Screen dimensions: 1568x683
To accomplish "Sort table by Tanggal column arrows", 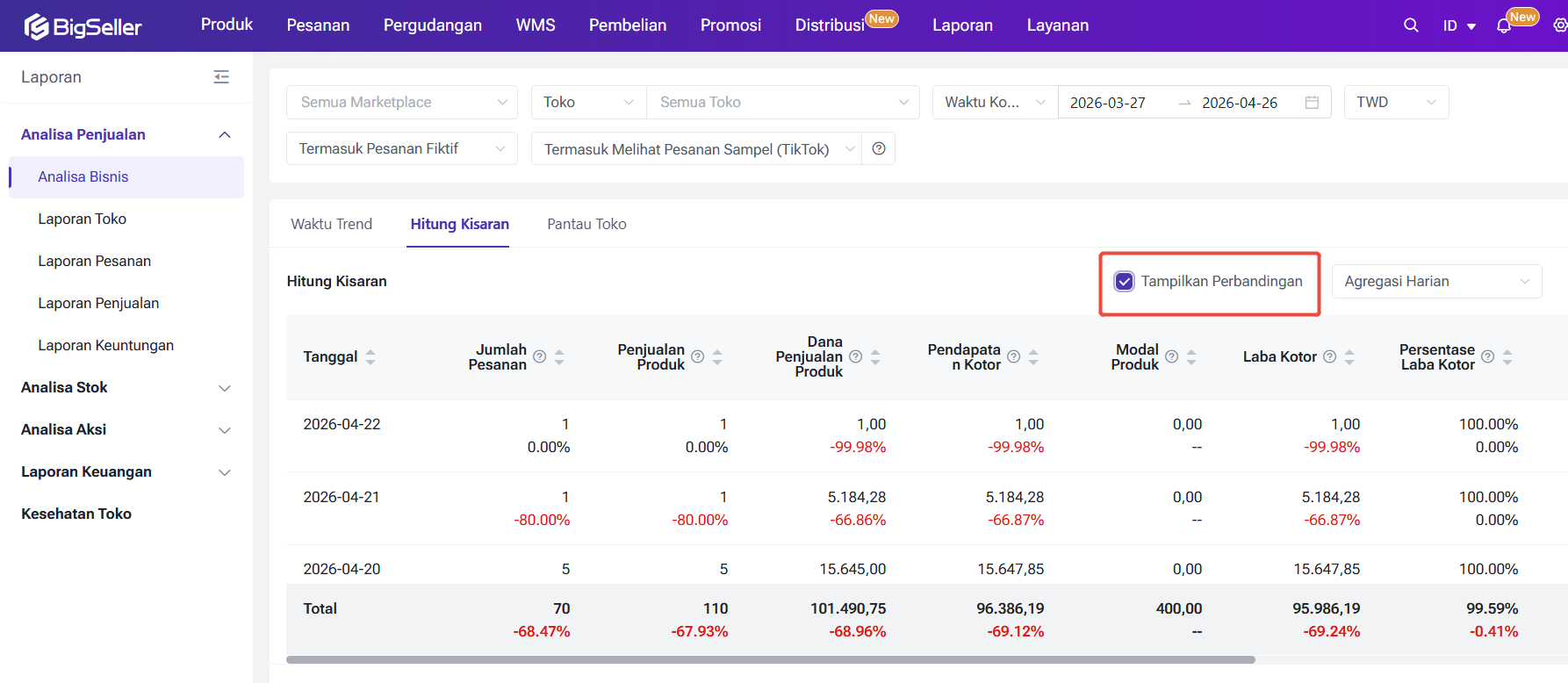I will point(370,356).
